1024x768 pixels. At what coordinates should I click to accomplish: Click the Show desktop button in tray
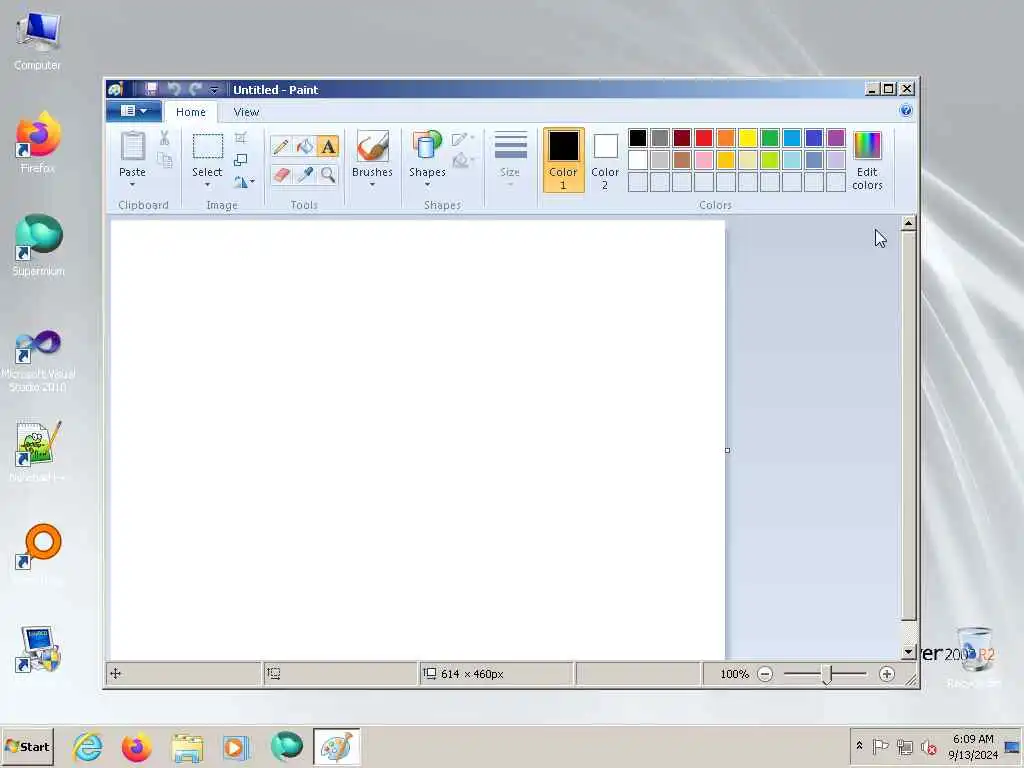(1012, 746)
